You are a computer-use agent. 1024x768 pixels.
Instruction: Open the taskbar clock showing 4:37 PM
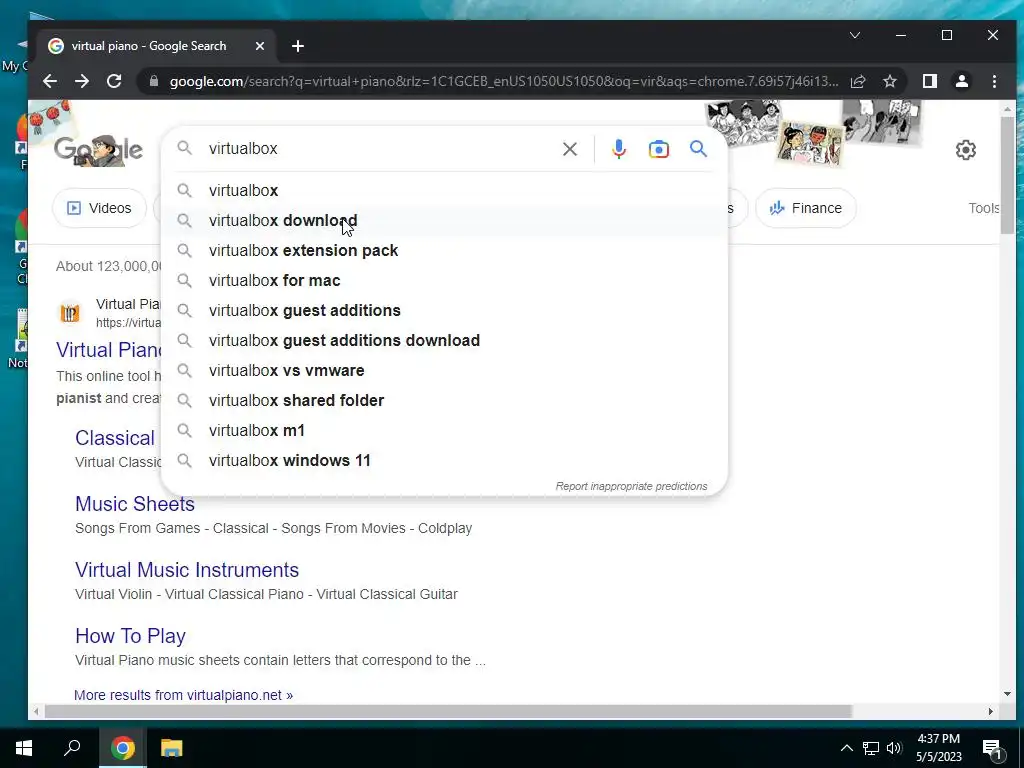tap(938, 748)
